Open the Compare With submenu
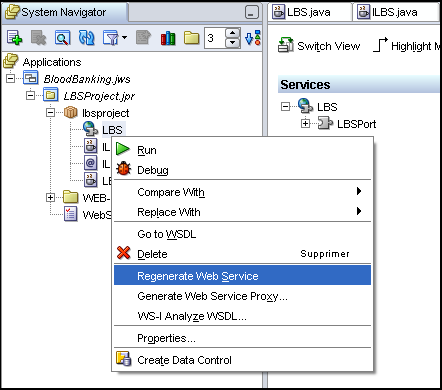This screenshot has width=442, height=390. click(x=242, y=192)
